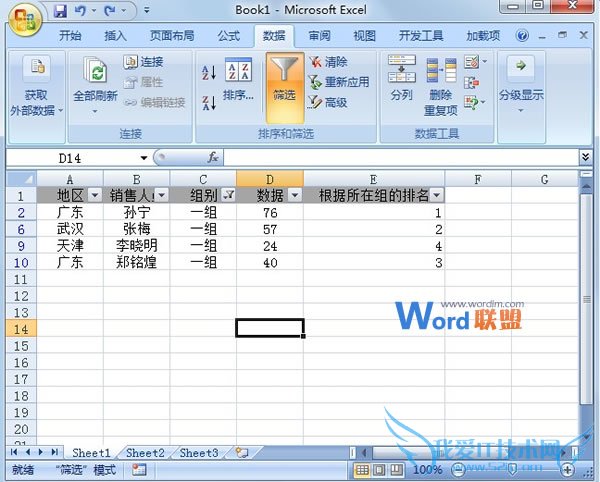Open filter dropdown for 根据所在组的排名
The height and width of the screenshot is (482, 600).
pos(437,195)
